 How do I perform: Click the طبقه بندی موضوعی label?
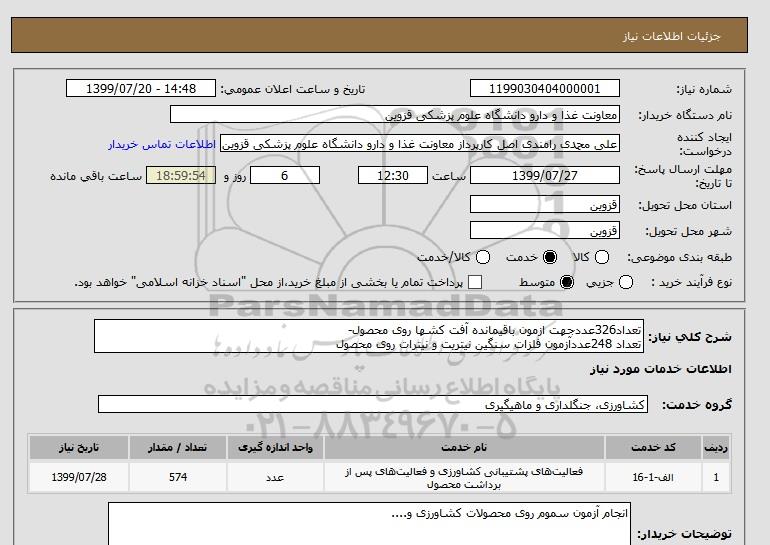[679, 257]
